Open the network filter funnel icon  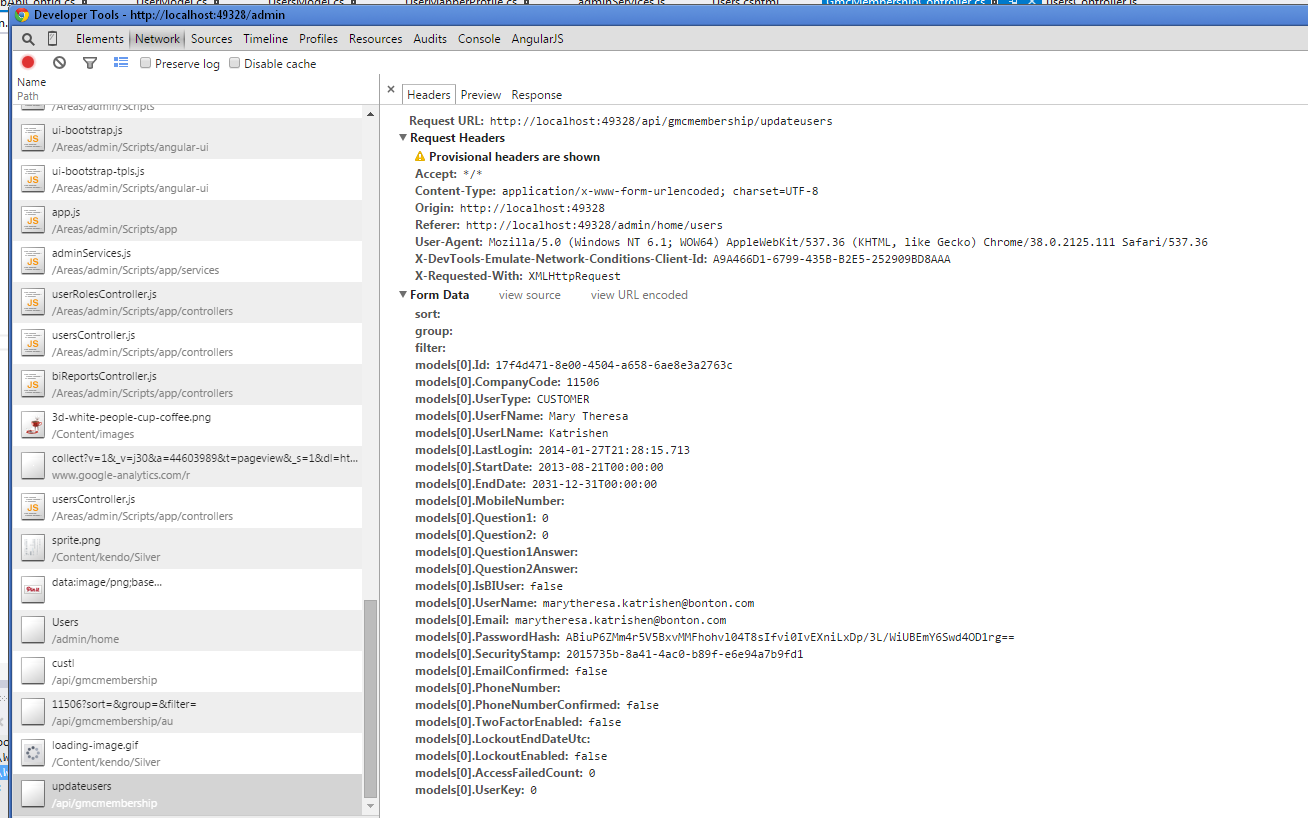[90, 63]
